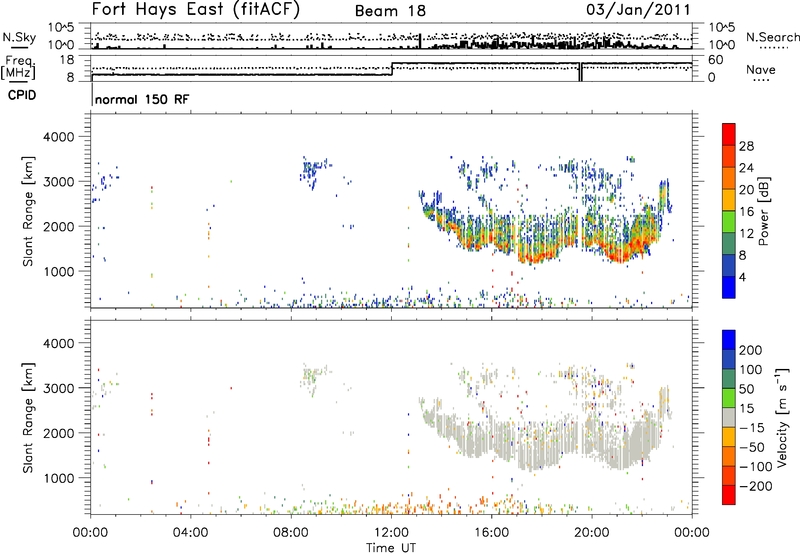Click the '12:00' time axis label

click(x=391, y=533)
